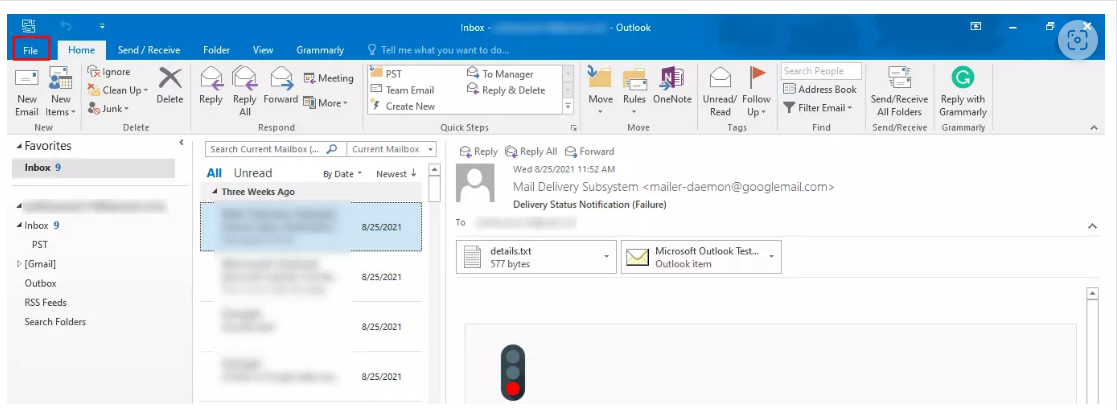1117x410 pixels.
Task: Open the More respond options dropdown
Action: coord(325,102)
